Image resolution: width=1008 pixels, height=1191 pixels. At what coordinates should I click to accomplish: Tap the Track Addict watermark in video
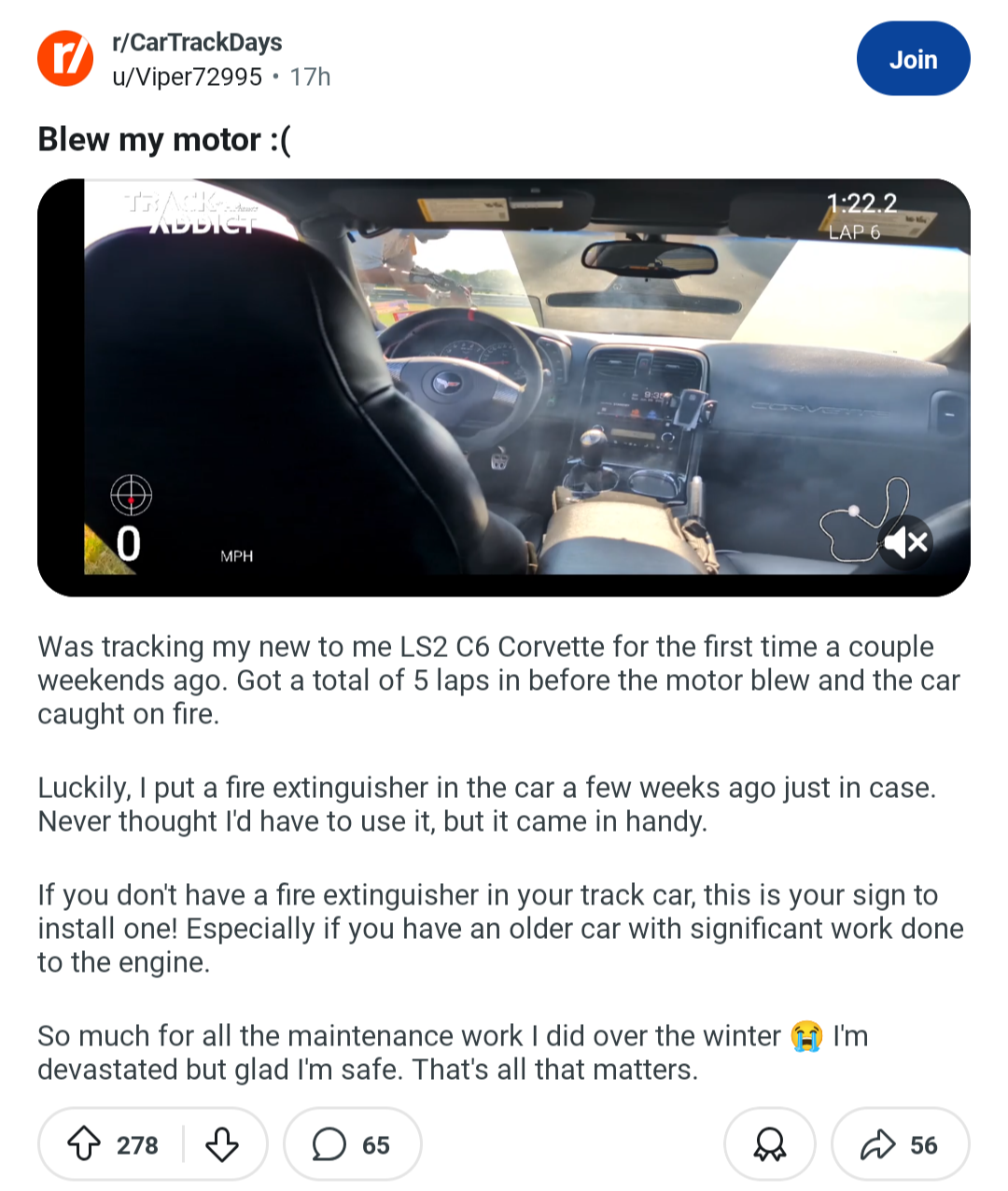(191, 212)
